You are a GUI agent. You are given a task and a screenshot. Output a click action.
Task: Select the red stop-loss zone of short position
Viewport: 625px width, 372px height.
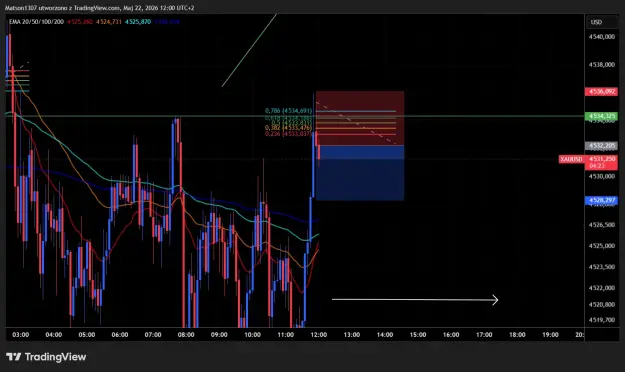[x=360, y=118]
